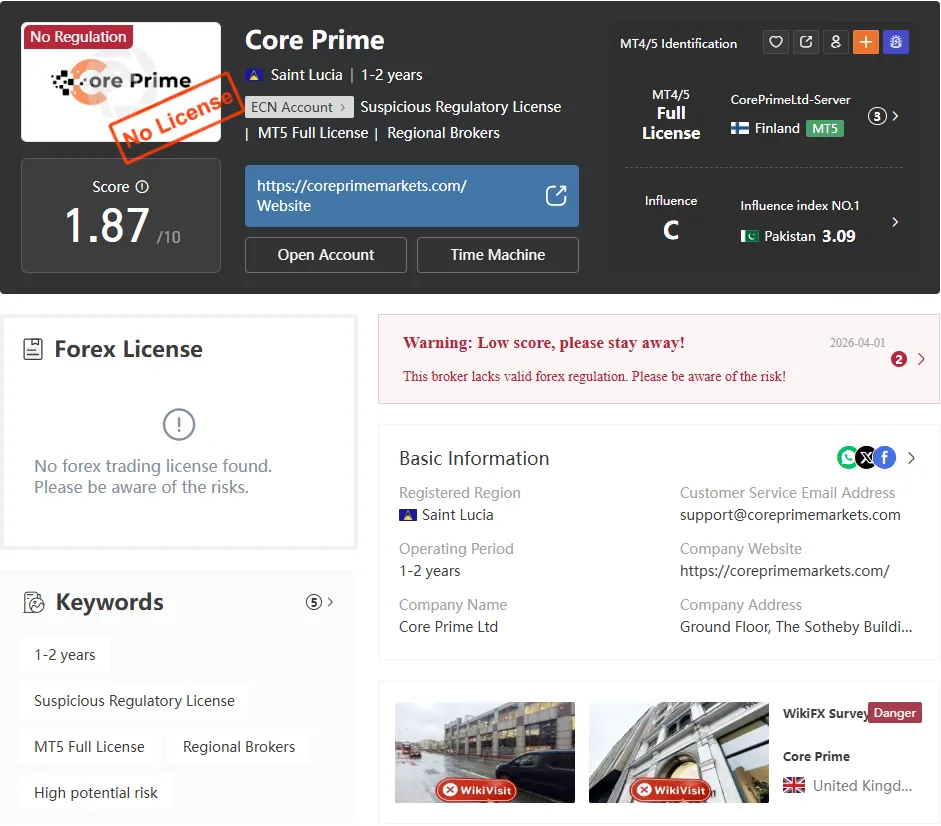Click 'Warning: Low score, please stay away!' text
This screenshot has width=941, height=826.
tap(544, 343)
